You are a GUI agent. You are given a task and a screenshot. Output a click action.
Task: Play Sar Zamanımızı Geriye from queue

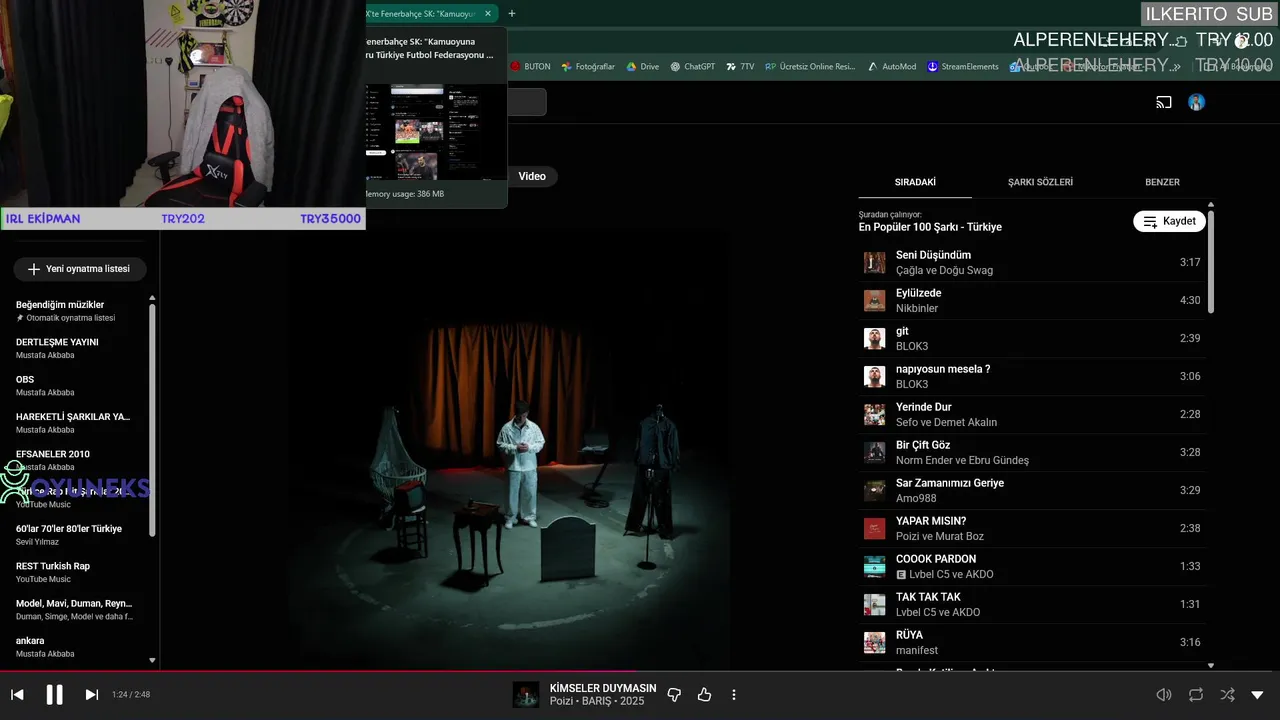pos(1032,490)
